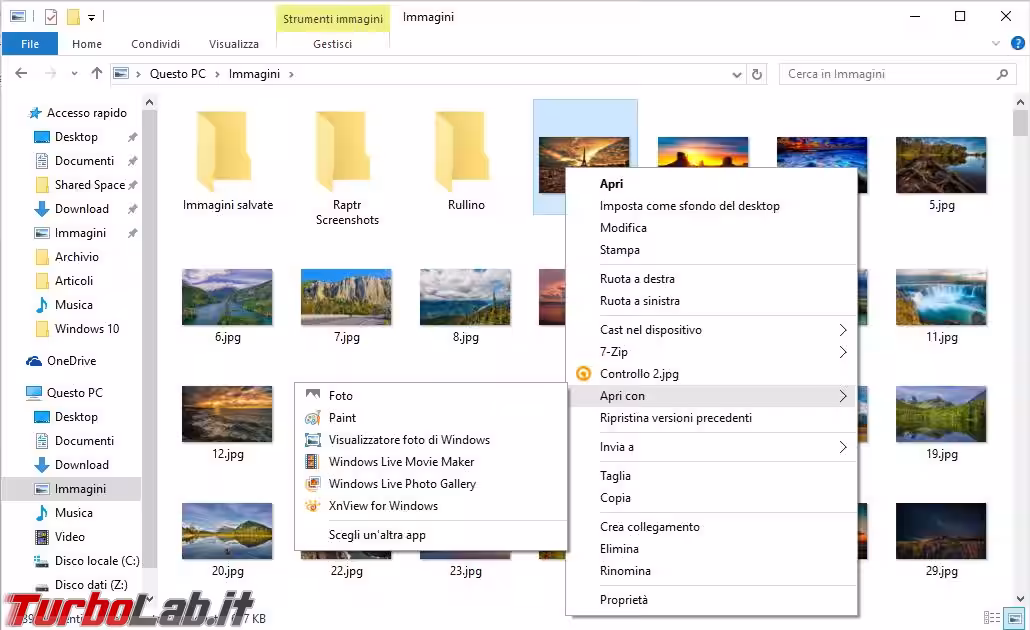This screenshot has height=630, width=1030.
Task: Pick Windows Live Photo Gallery option
Action: [402, 484]
